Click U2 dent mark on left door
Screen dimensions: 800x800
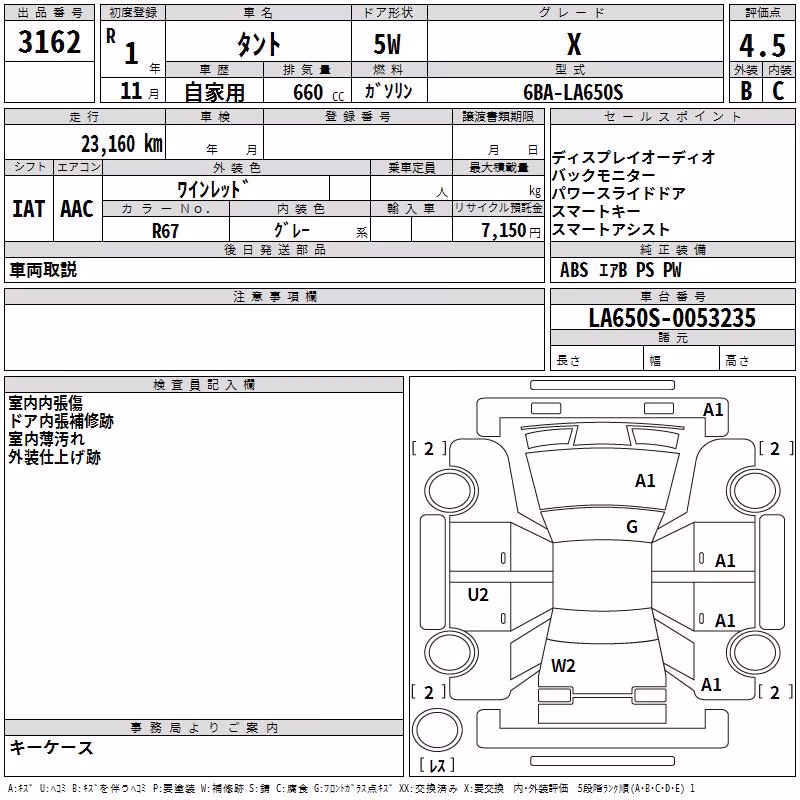(x=478, y=595)
